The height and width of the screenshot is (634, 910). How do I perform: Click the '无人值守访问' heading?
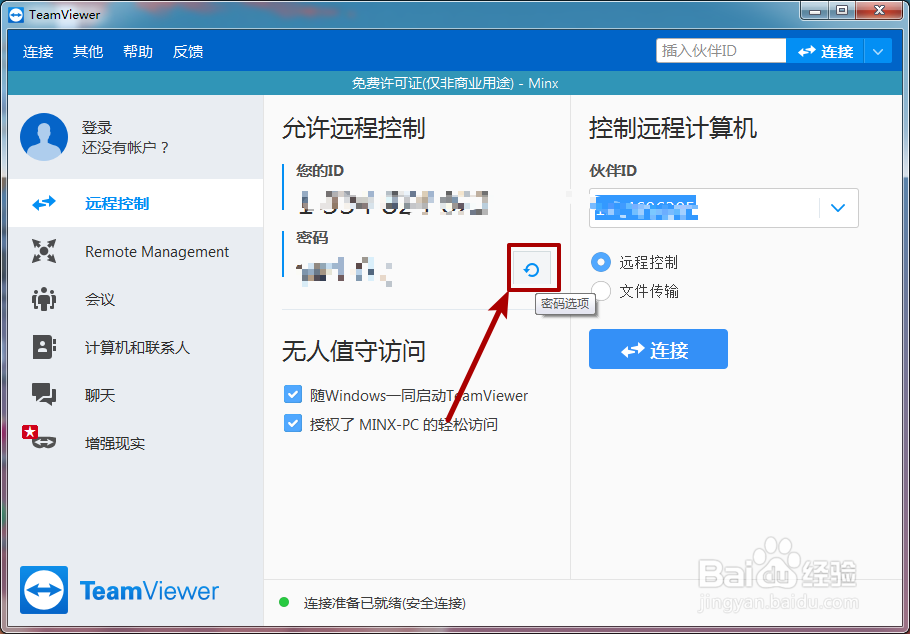click(353, 351)
